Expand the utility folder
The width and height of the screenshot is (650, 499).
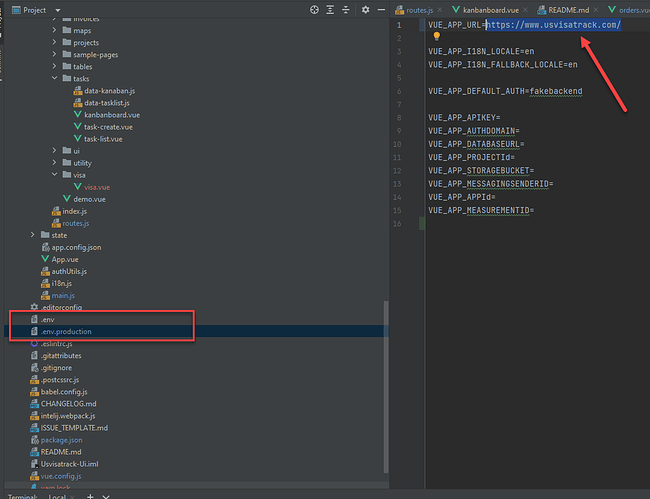54,162
